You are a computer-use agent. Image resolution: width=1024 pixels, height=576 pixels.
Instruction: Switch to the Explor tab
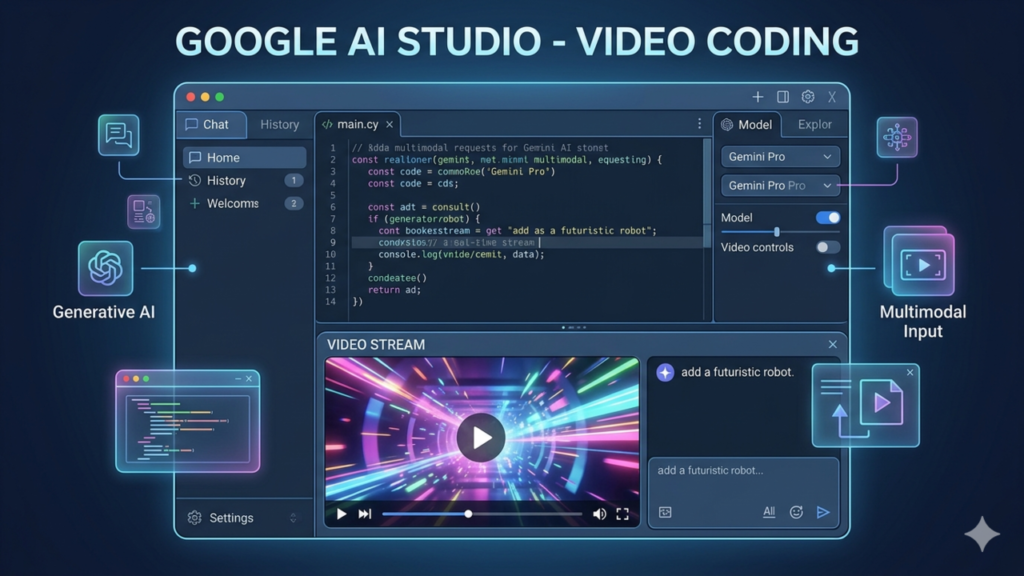click(815, 124)
